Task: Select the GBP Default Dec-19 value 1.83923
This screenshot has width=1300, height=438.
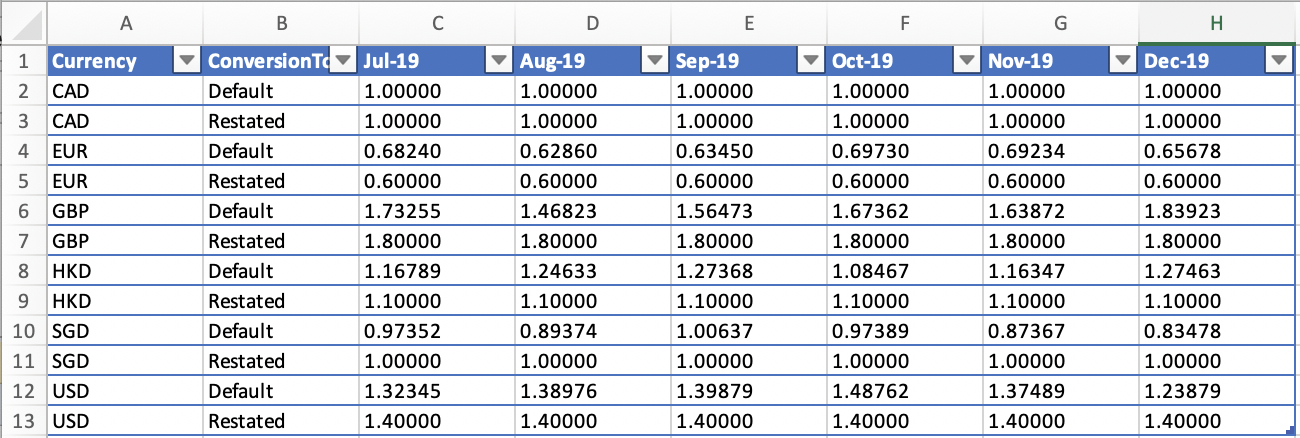Action: 1216,211
